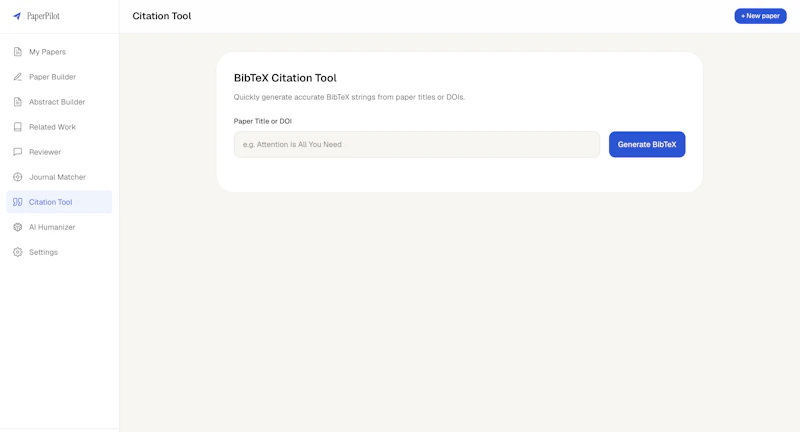
Task: Click the Citation Tool quote icon
Action: pyautogui.click(x=17, y=202)
